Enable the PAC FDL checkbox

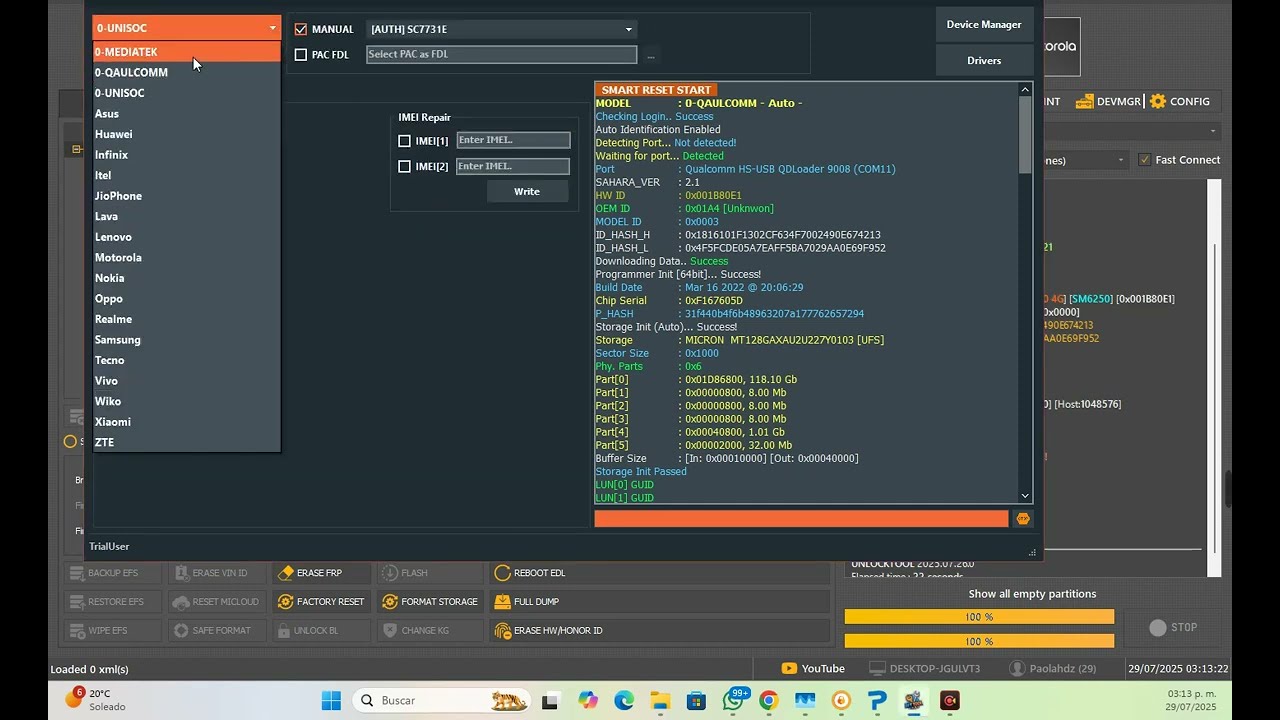pos(301,55)
